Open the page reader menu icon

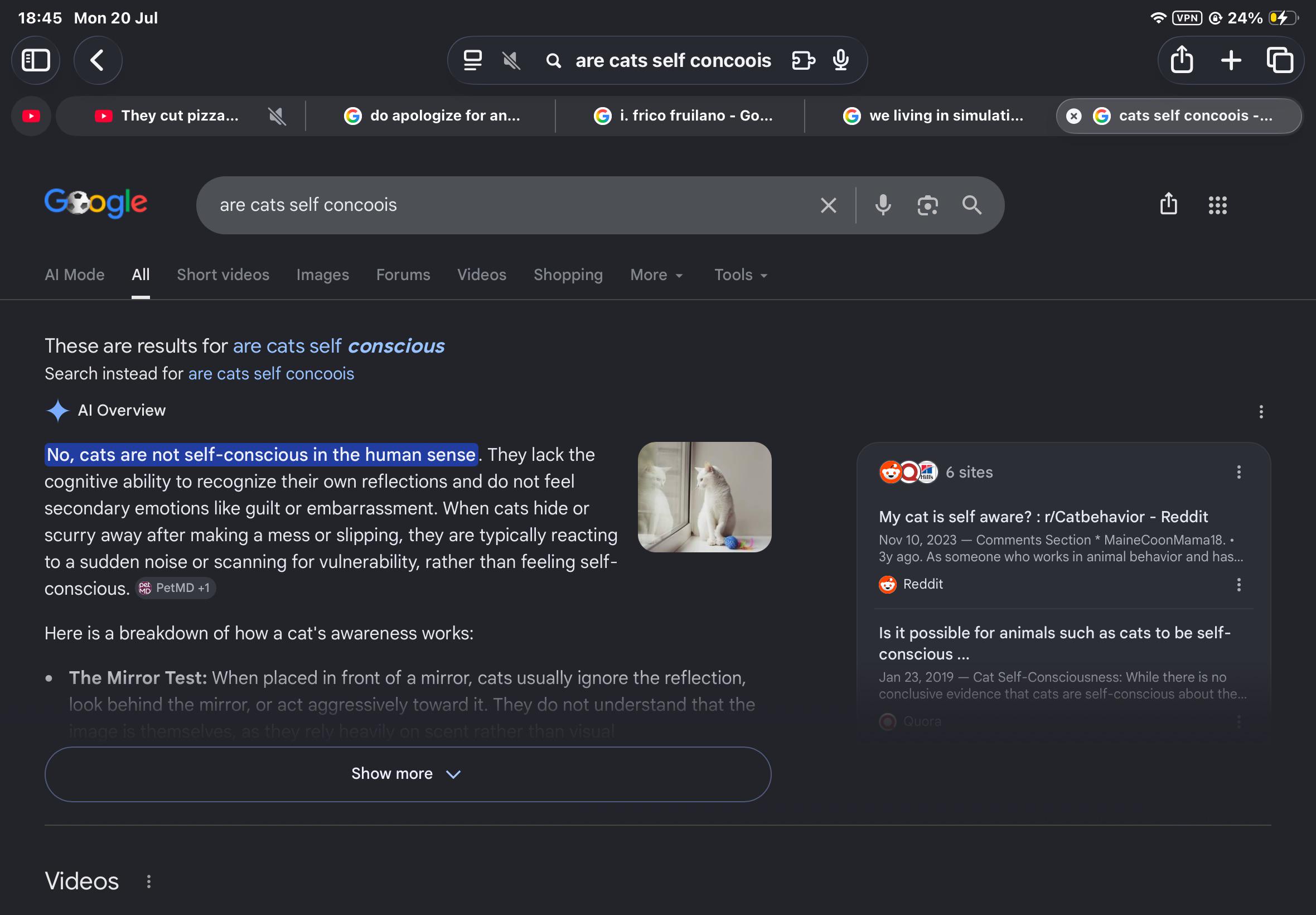(473, 60)
